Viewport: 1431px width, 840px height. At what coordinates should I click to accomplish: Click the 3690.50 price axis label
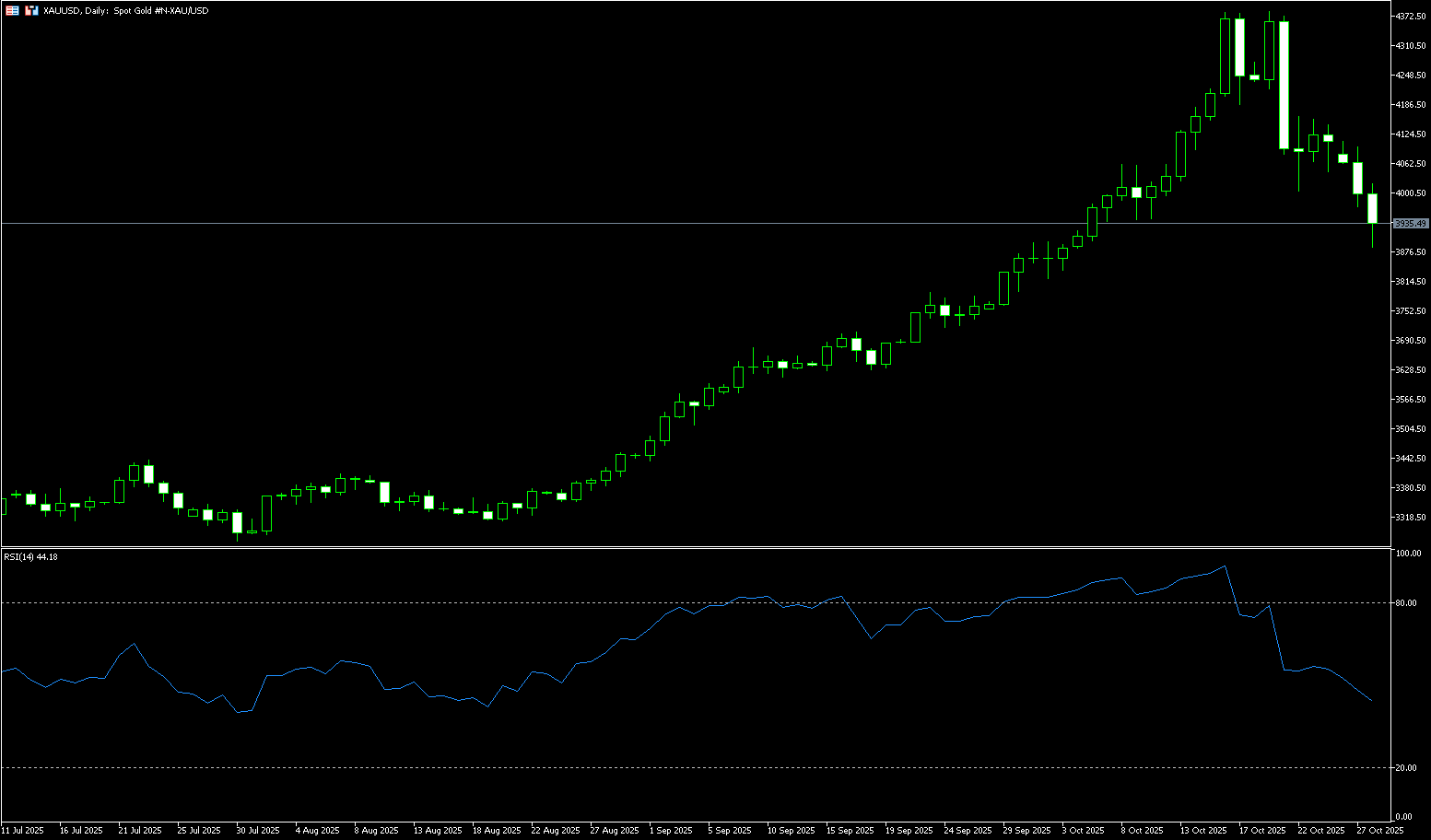pyautogui.click(x=1411, y=341)
